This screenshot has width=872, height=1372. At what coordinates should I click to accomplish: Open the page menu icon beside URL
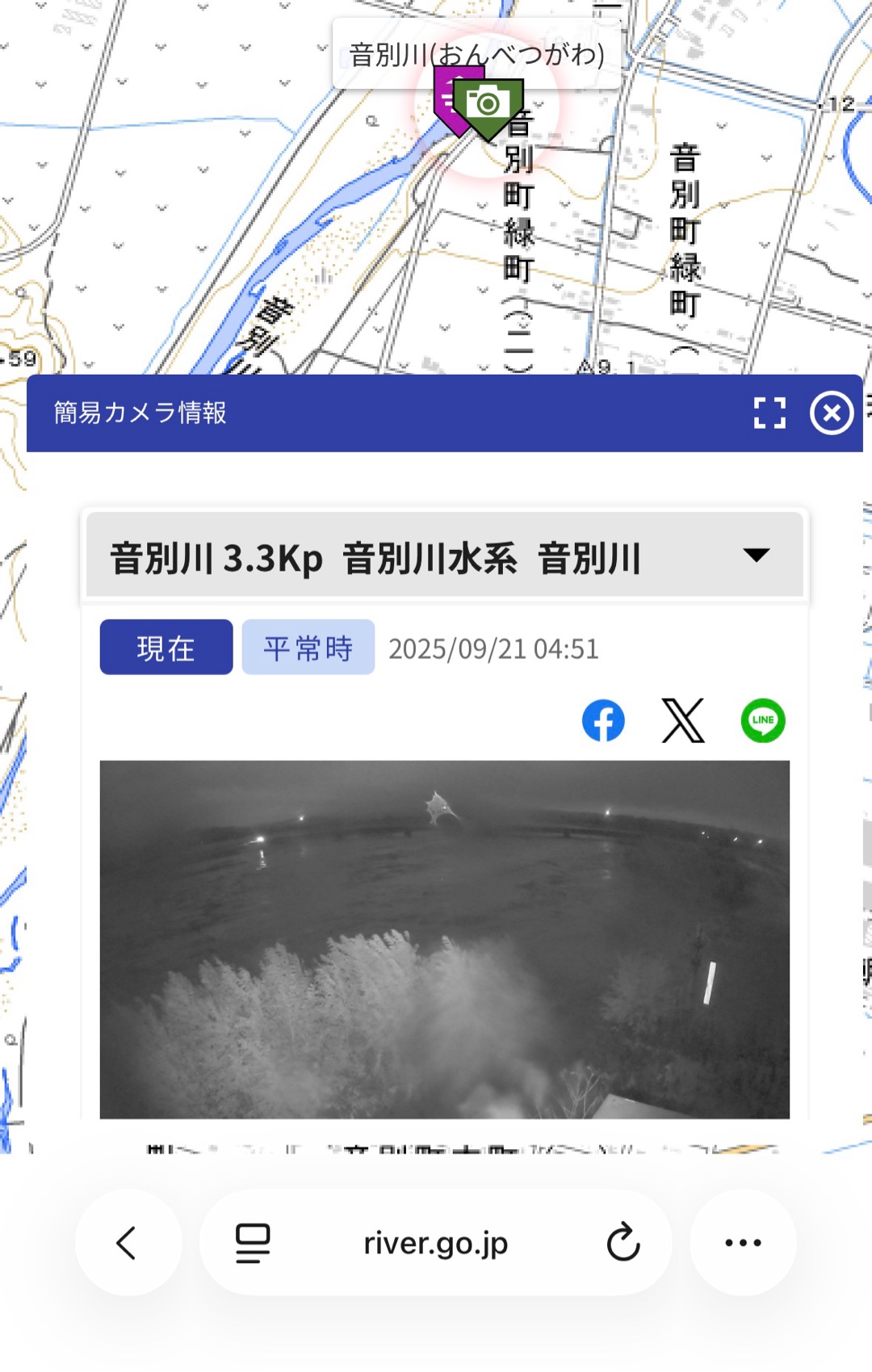pyautogui.click(x=253, y=1243)
